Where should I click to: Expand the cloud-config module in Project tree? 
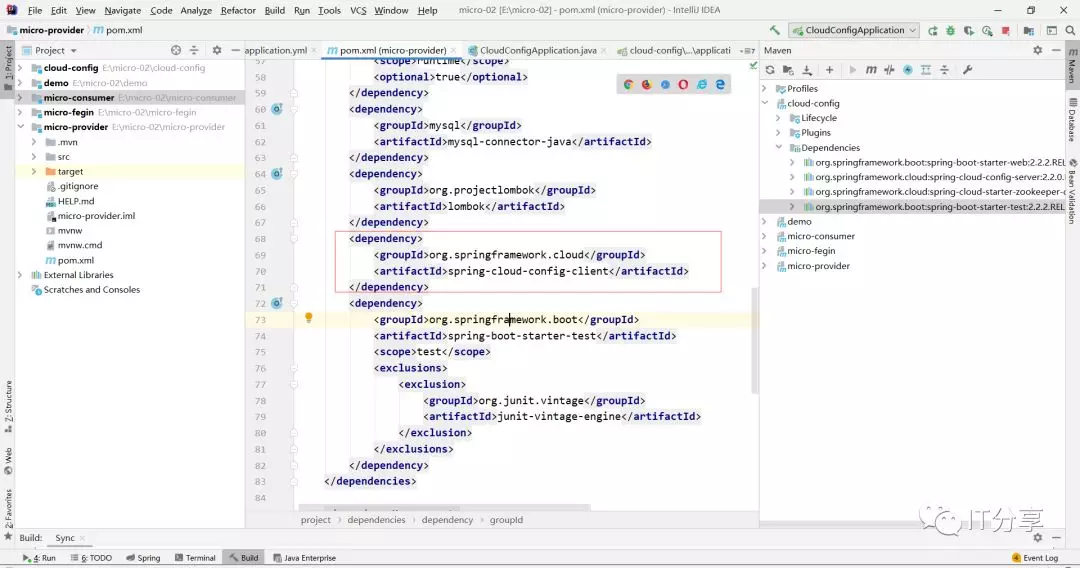click(x=20, y=68)
